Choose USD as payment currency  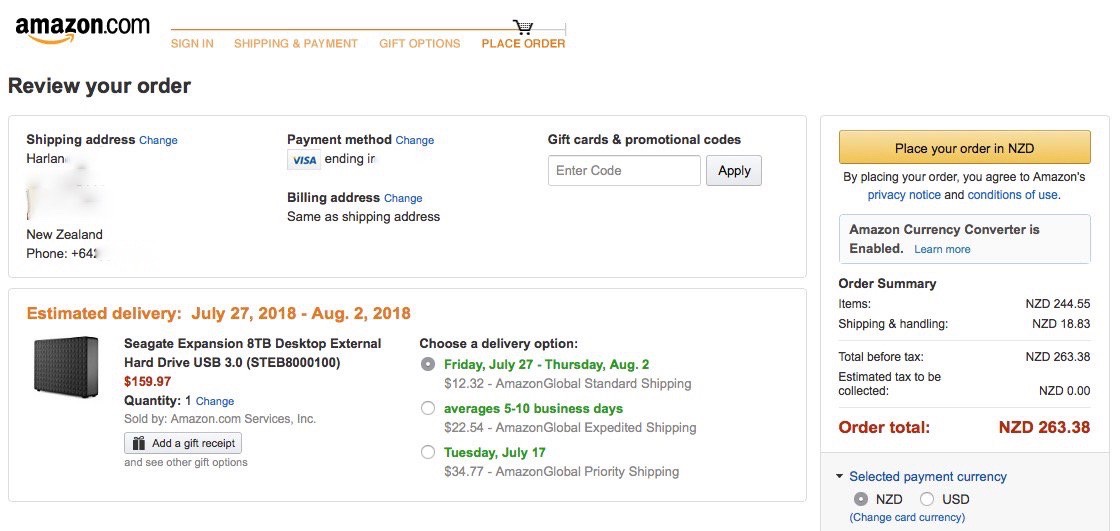[x=927, y=499]
